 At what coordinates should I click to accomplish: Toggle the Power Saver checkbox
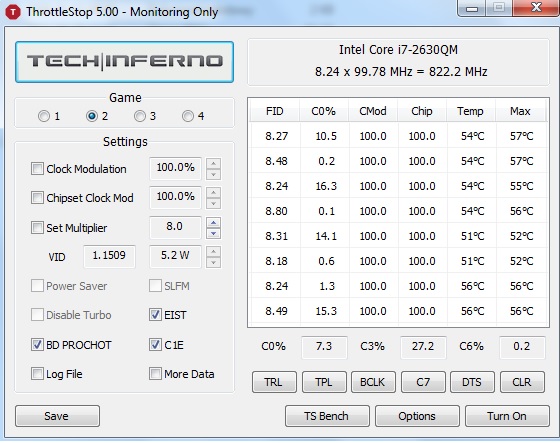[x=37, y=286]
